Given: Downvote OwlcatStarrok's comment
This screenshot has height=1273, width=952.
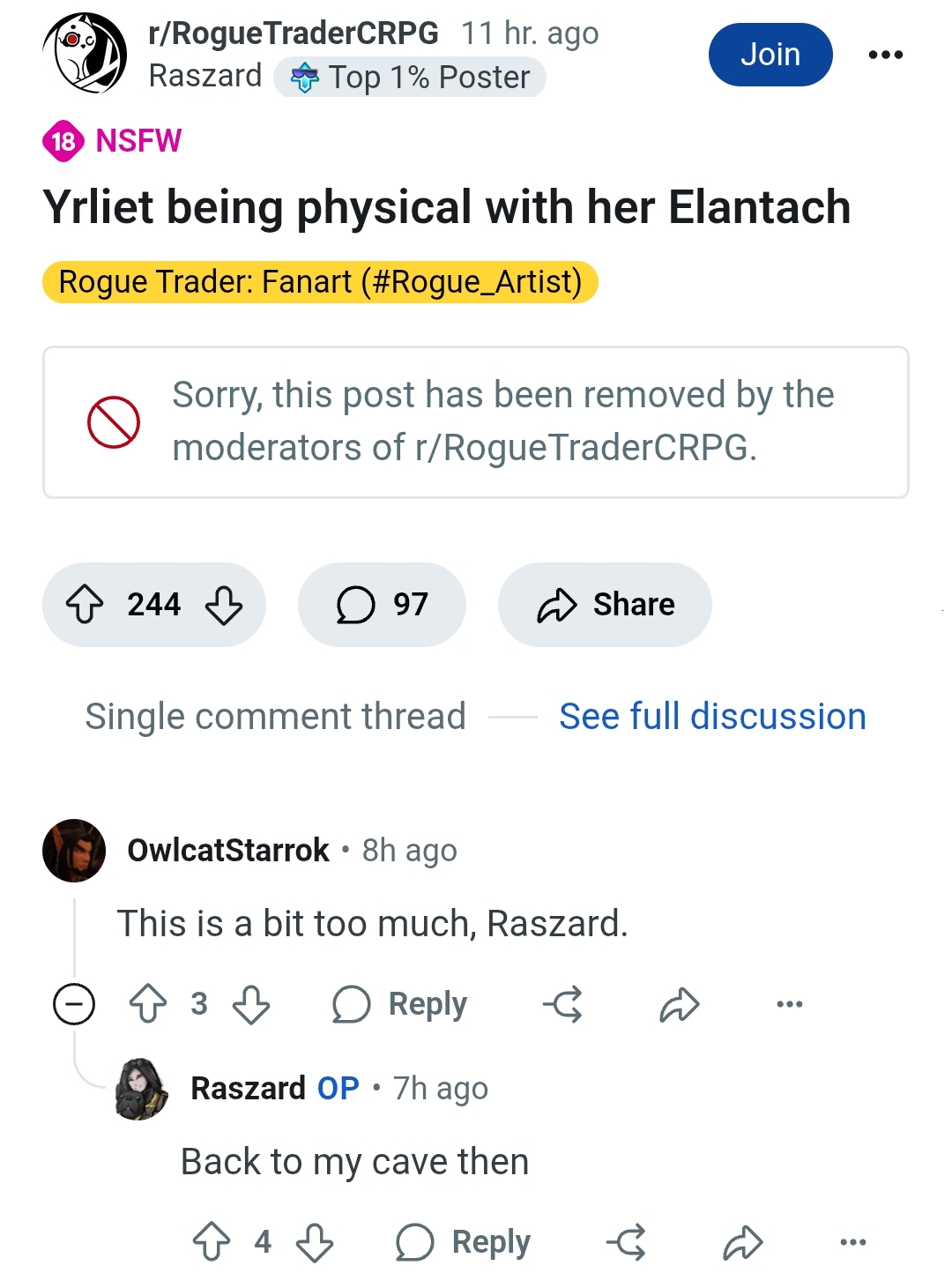Looking at the screenshot, I should point(251,1004).
